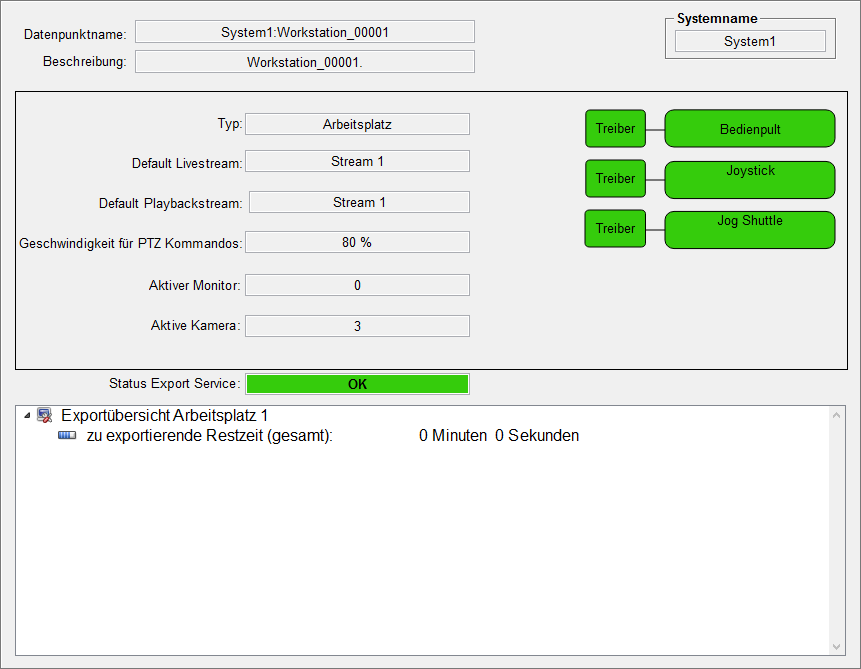This screenshot has width=861, height=669.
Task: Click the scroll up arrow in export list
Action: coord(836,415)
